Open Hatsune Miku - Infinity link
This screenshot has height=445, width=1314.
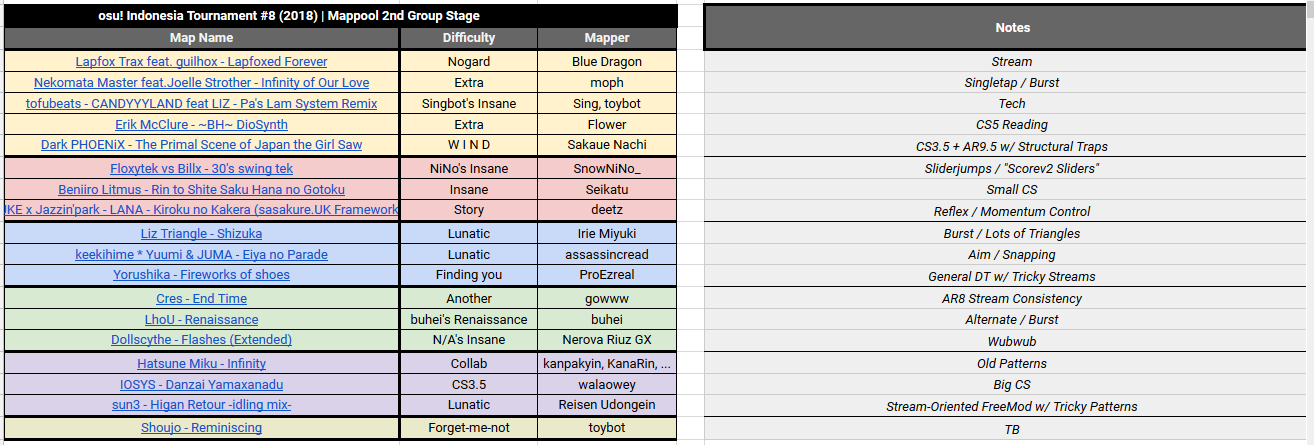201,363
